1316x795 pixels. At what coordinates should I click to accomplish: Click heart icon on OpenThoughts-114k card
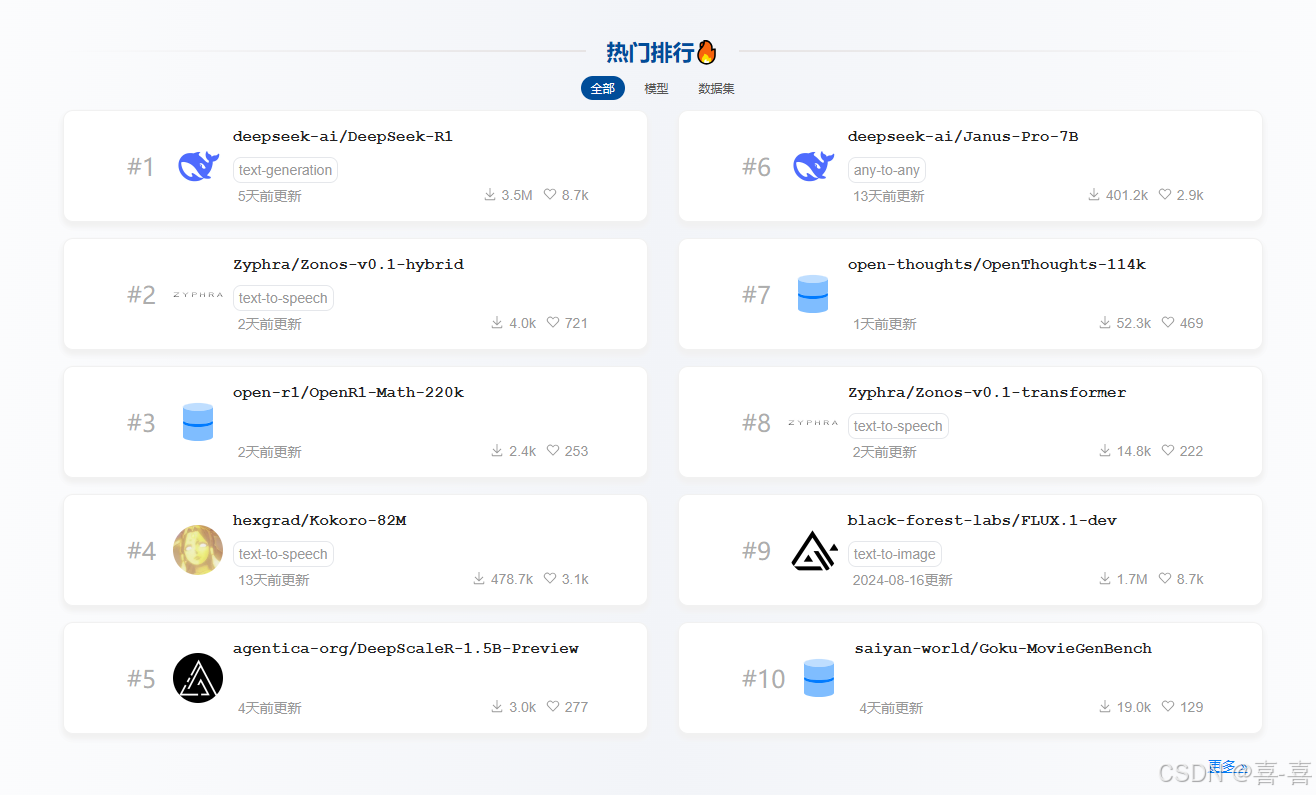pos(1168,323)
